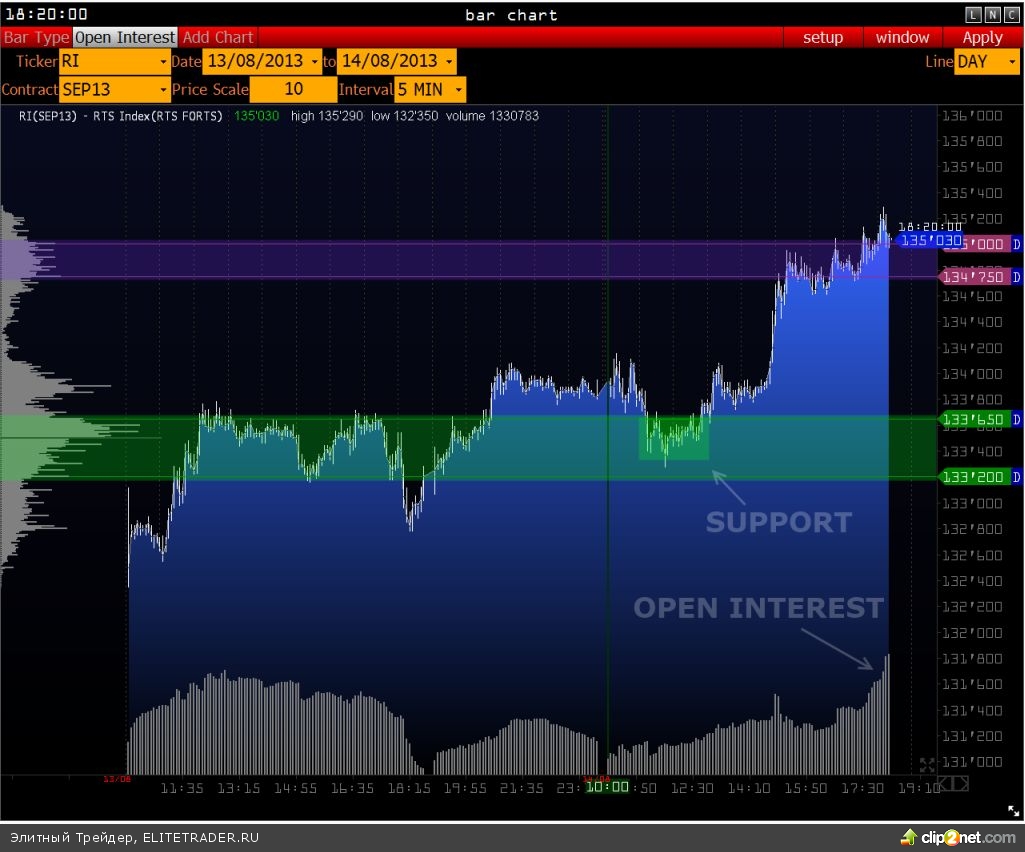This screenshot has width=1025, height=852.
Task: Click the D marker beside the 134'750 level
Action: [x=1017, y=277]
